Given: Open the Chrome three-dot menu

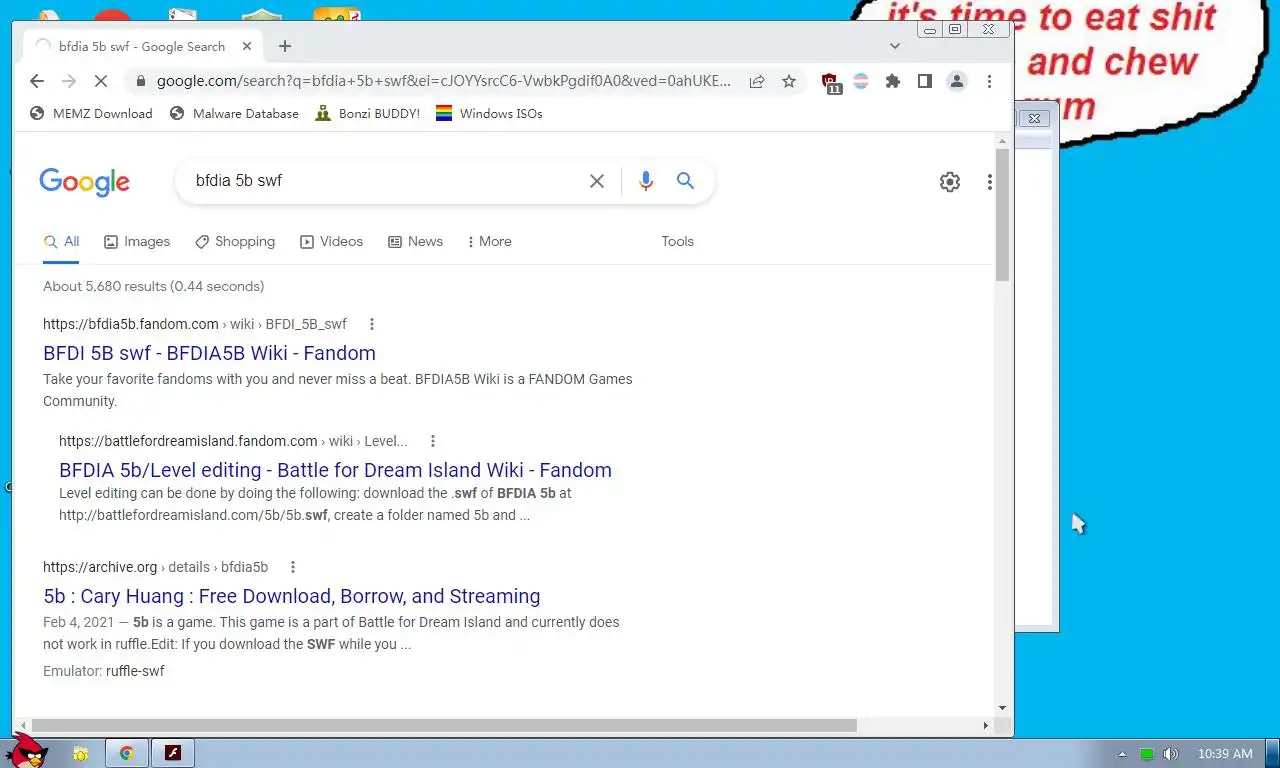Looking at the screenshot, I should 989,82.
